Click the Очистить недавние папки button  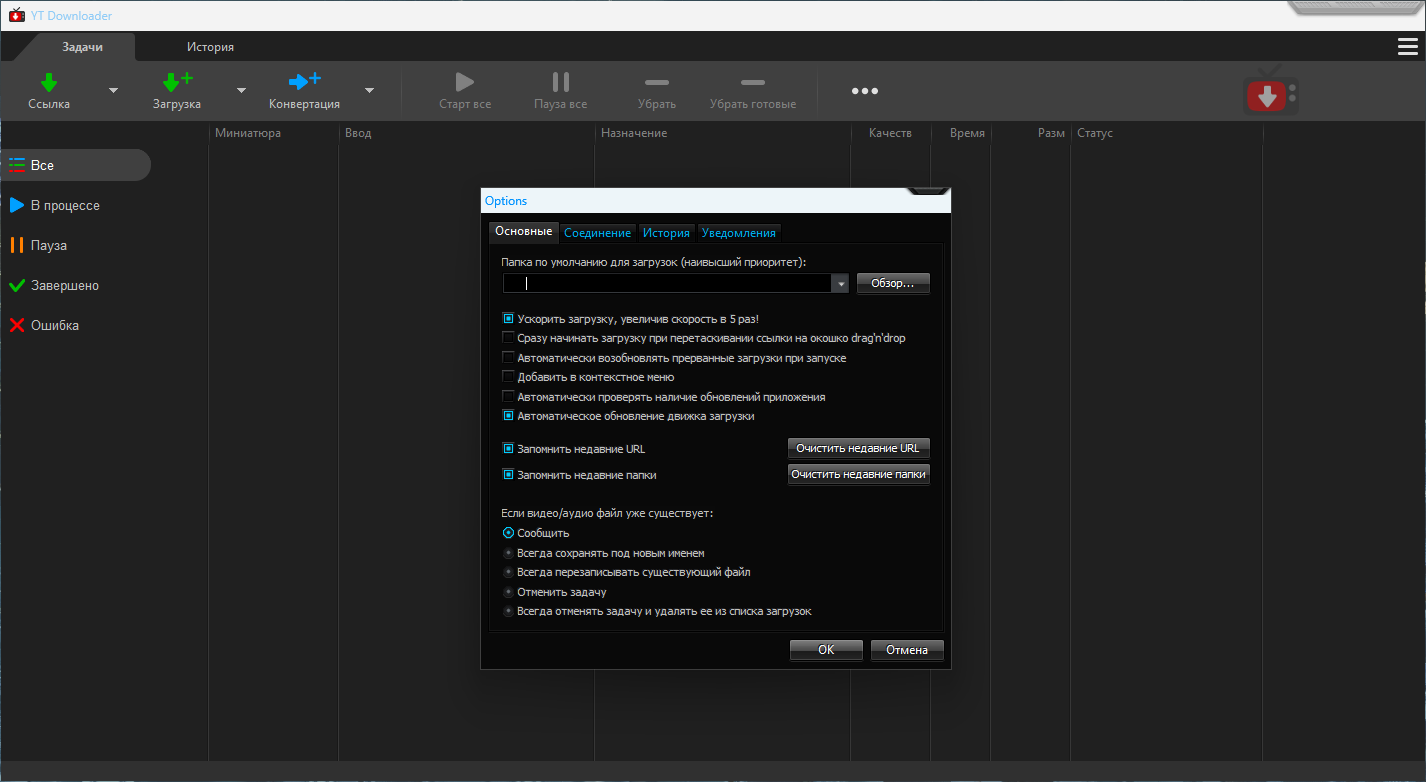[858, 474]
